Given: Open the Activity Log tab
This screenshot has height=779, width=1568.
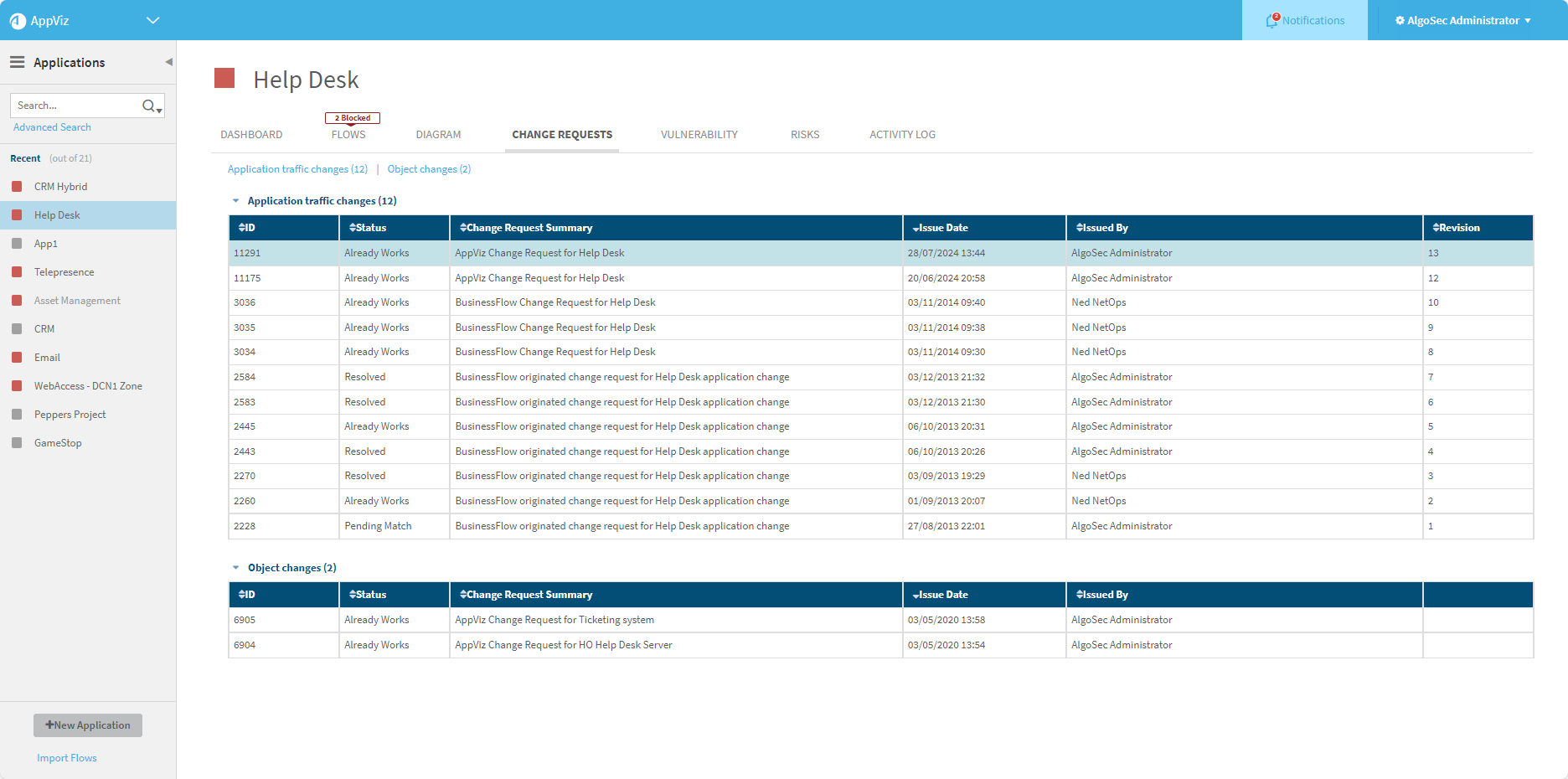Looking at the screenshot, I should pyautogui.click(x=902, y=135).
